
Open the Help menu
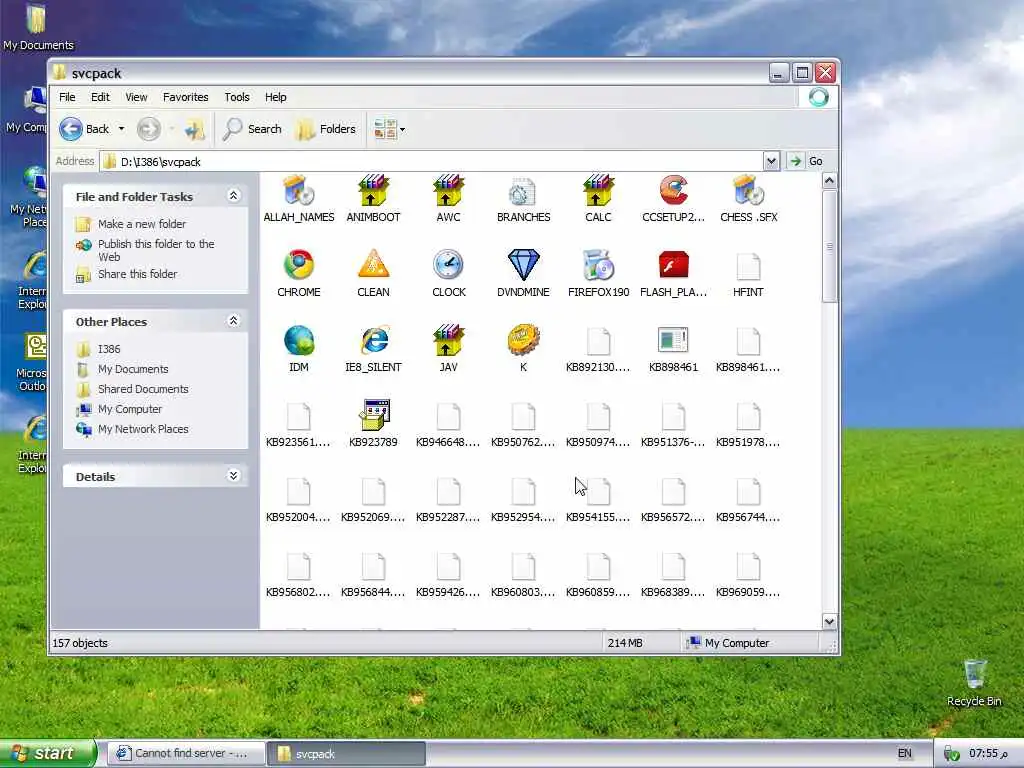pos(276,97)
